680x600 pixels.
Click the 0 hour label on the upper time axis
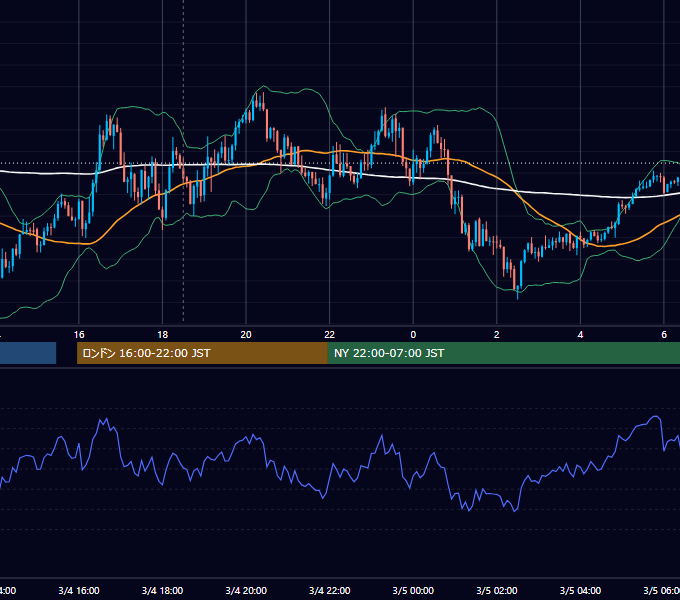click(413, 335)
